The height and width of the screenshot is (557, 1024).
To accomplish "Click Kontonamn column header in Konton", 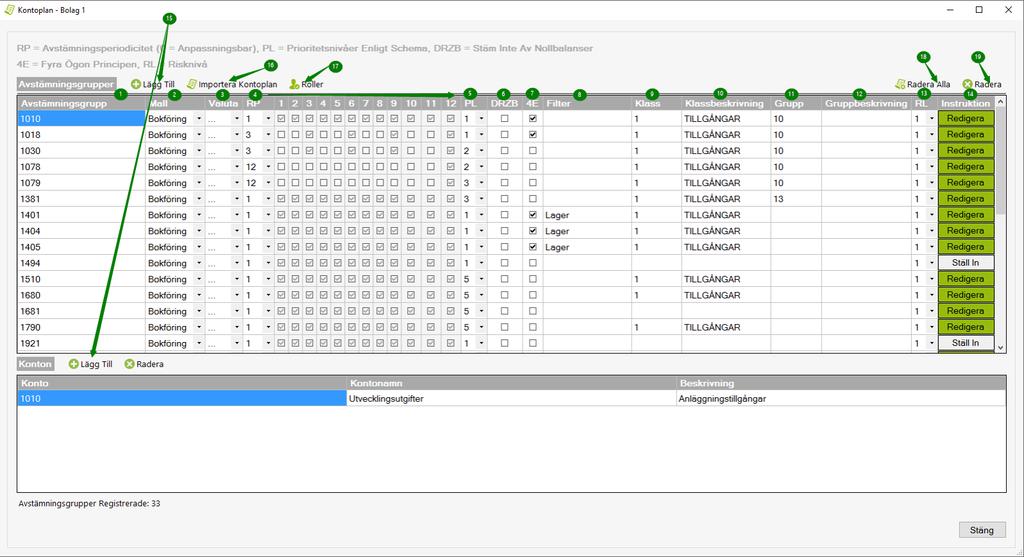I will 511,383.
